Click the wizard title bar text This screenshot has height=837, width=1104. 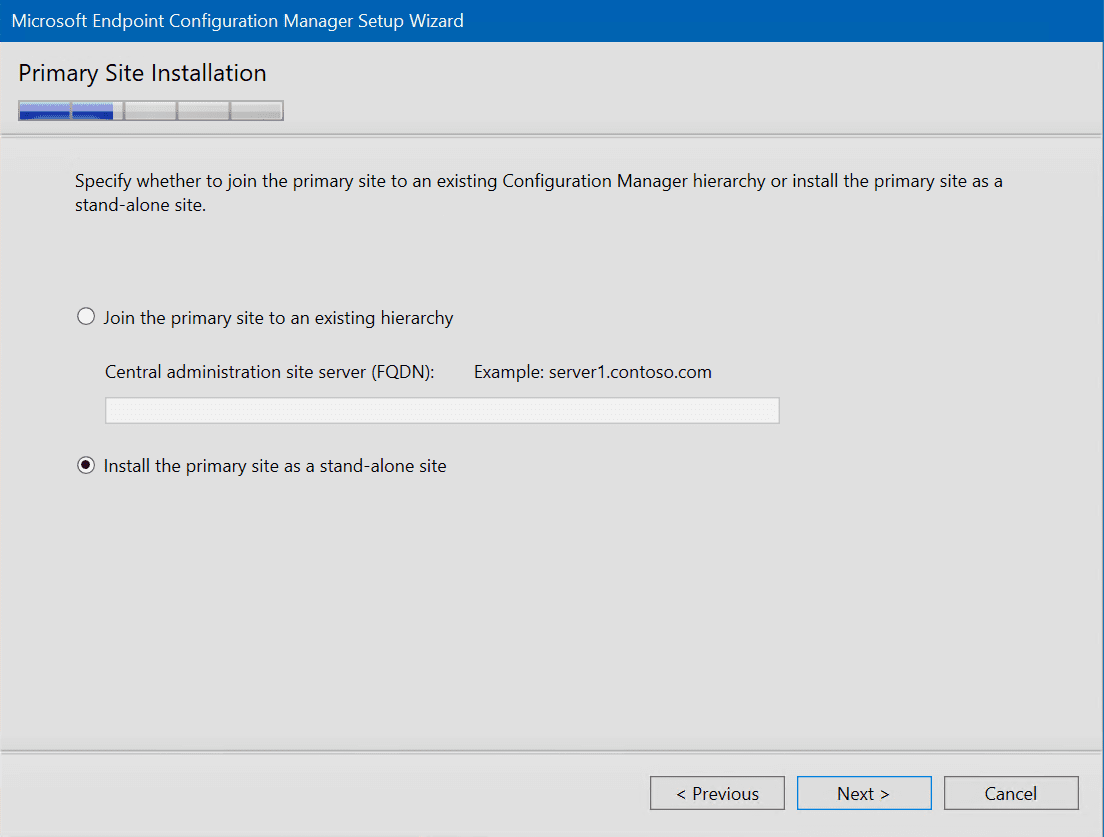[237, 20]
